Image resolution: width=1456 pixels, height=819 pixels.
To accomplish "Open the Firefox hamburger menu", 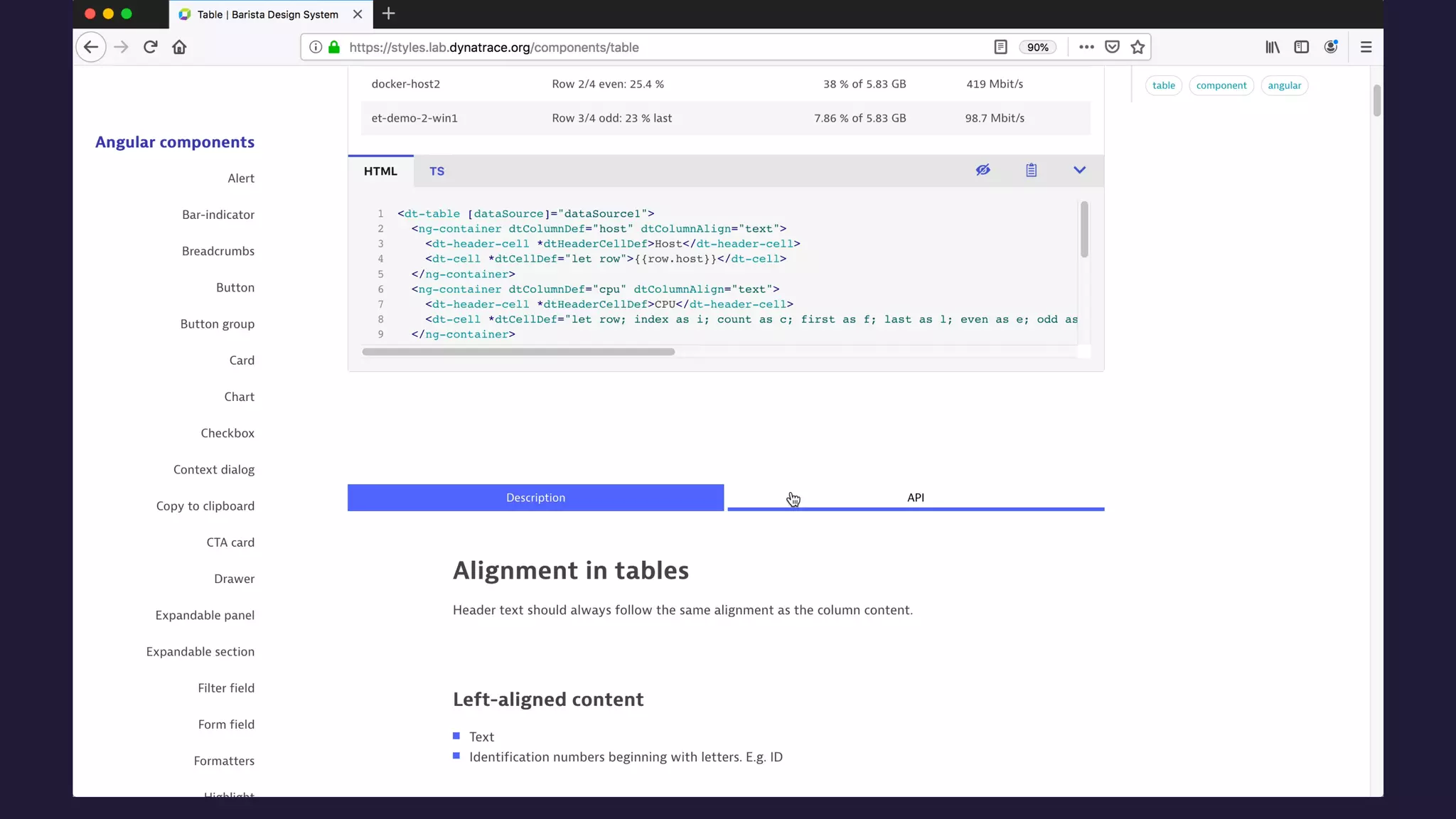I will (1366, 47).
